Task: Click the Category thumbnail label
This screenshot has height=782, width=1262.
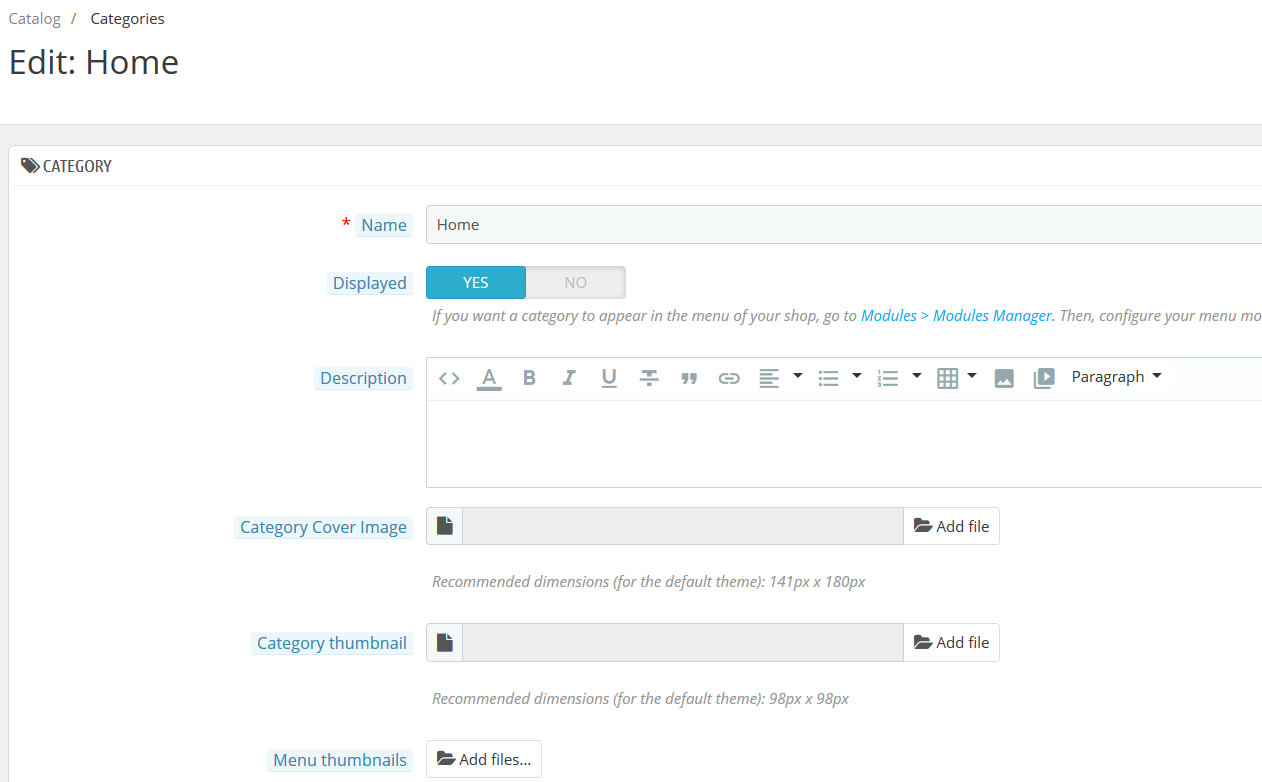Action: pos(331,643)
